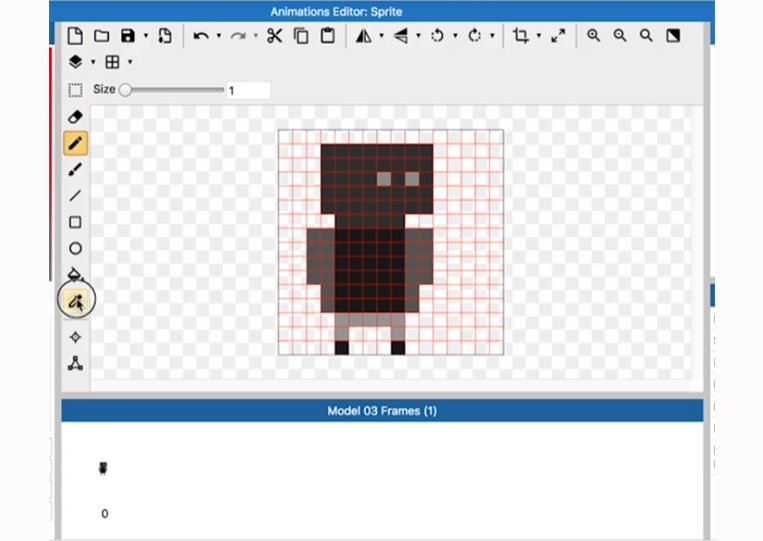Click the layers stack icon
Viewport: 763px width, 541px height.
(75, 62)
